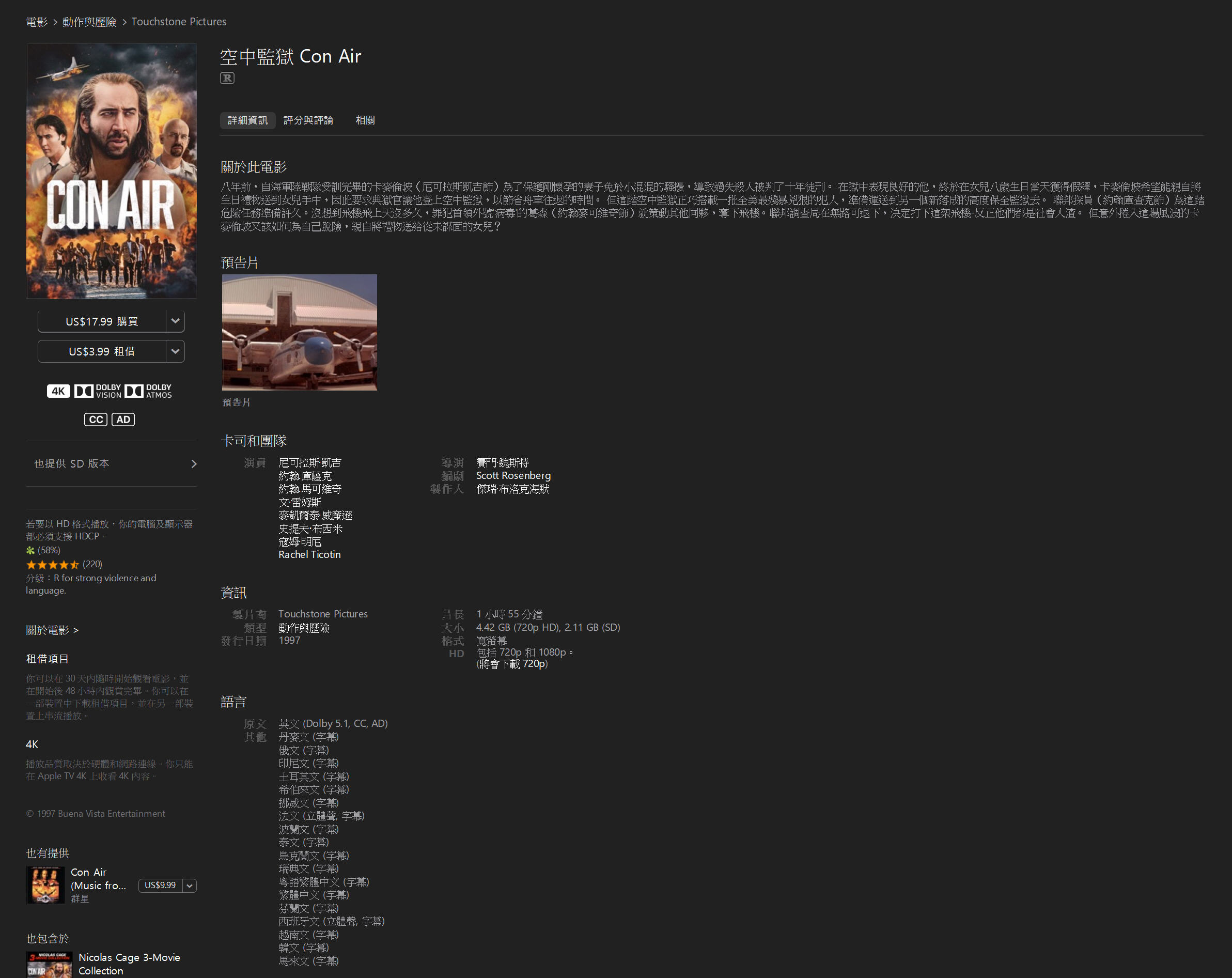
Task: Buy Con Air soundtrack for US$9.99
Action: pos(161,886)
